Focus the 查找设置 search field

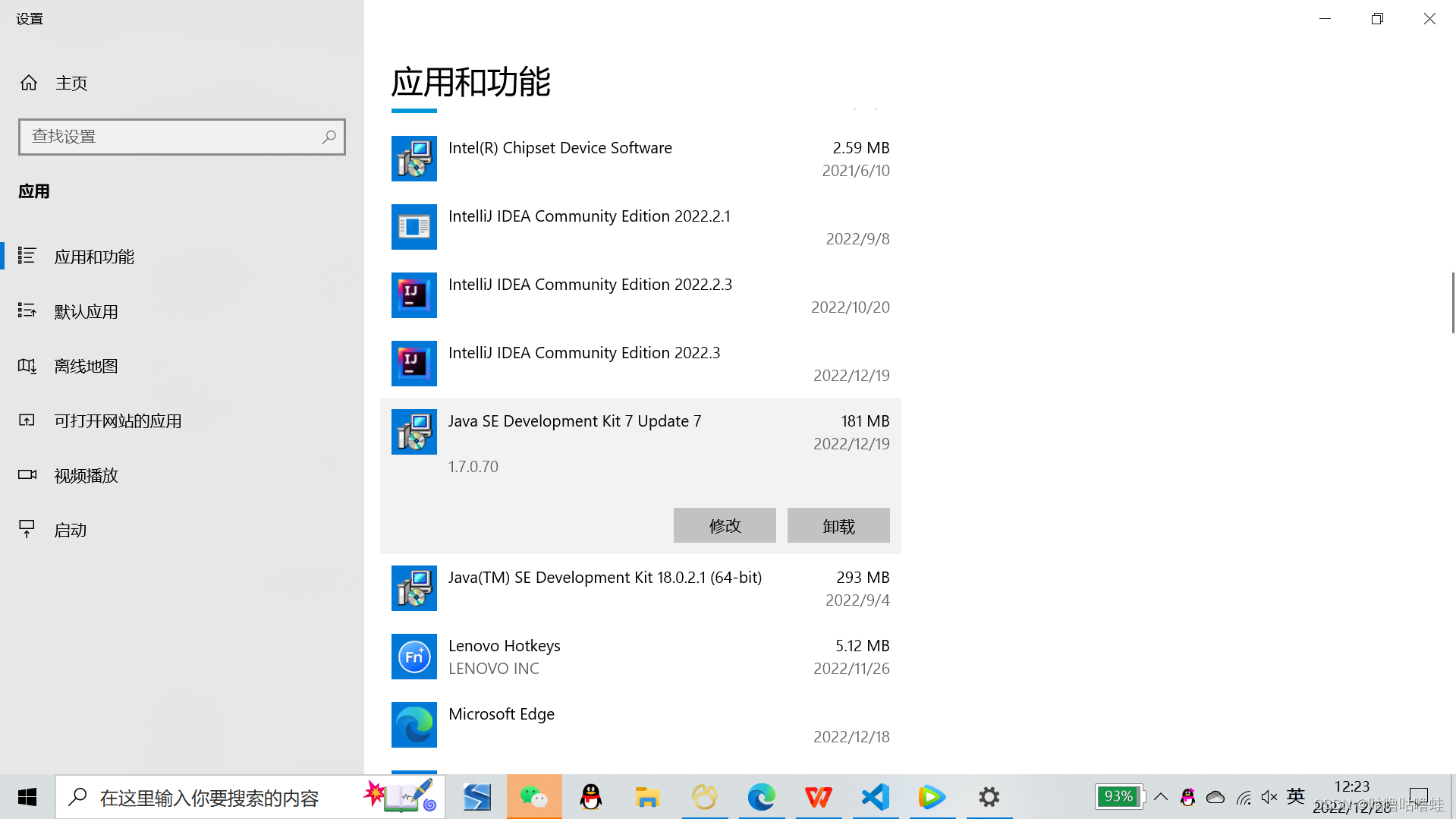pos(182,137)
